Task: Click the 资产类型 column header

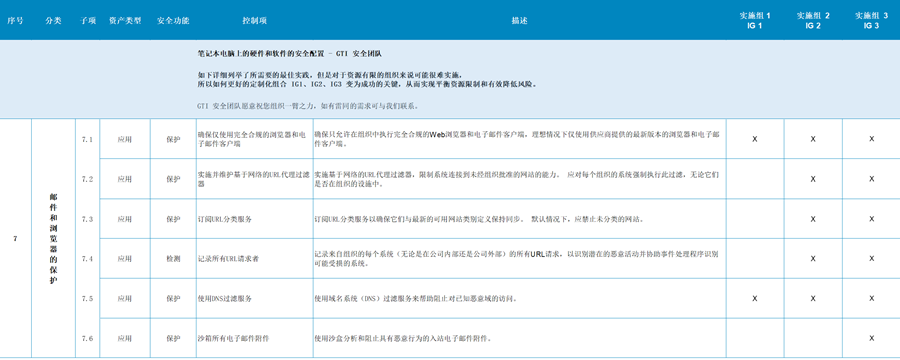Action: [x=125, y=21]
